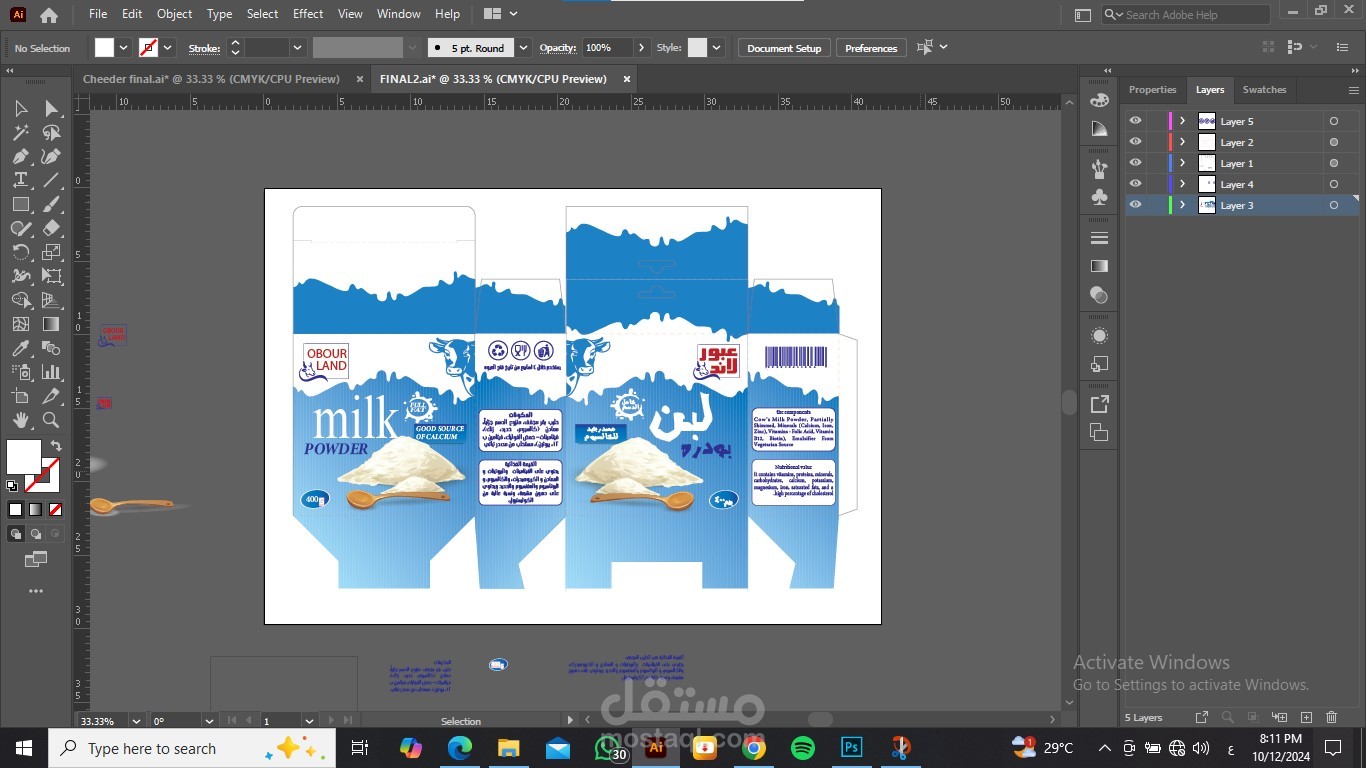Image resolution: width=1366 pixels, height=768 pixels.
Task: Select the Eraser tool
Action: (51, 228)
